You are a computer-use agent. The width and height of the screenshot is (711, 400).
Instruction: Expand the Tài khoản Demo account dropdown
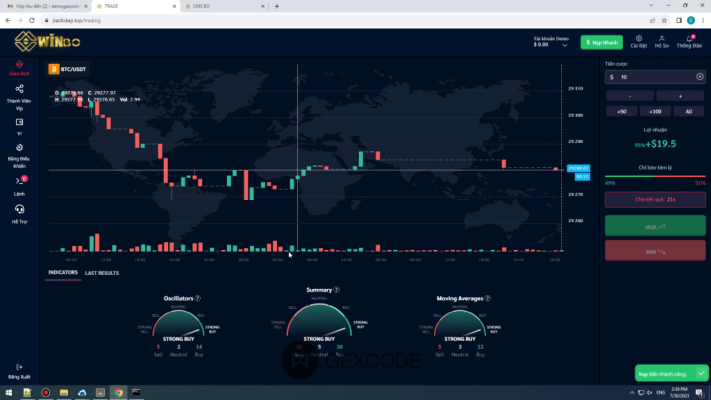tap(551, 42)
